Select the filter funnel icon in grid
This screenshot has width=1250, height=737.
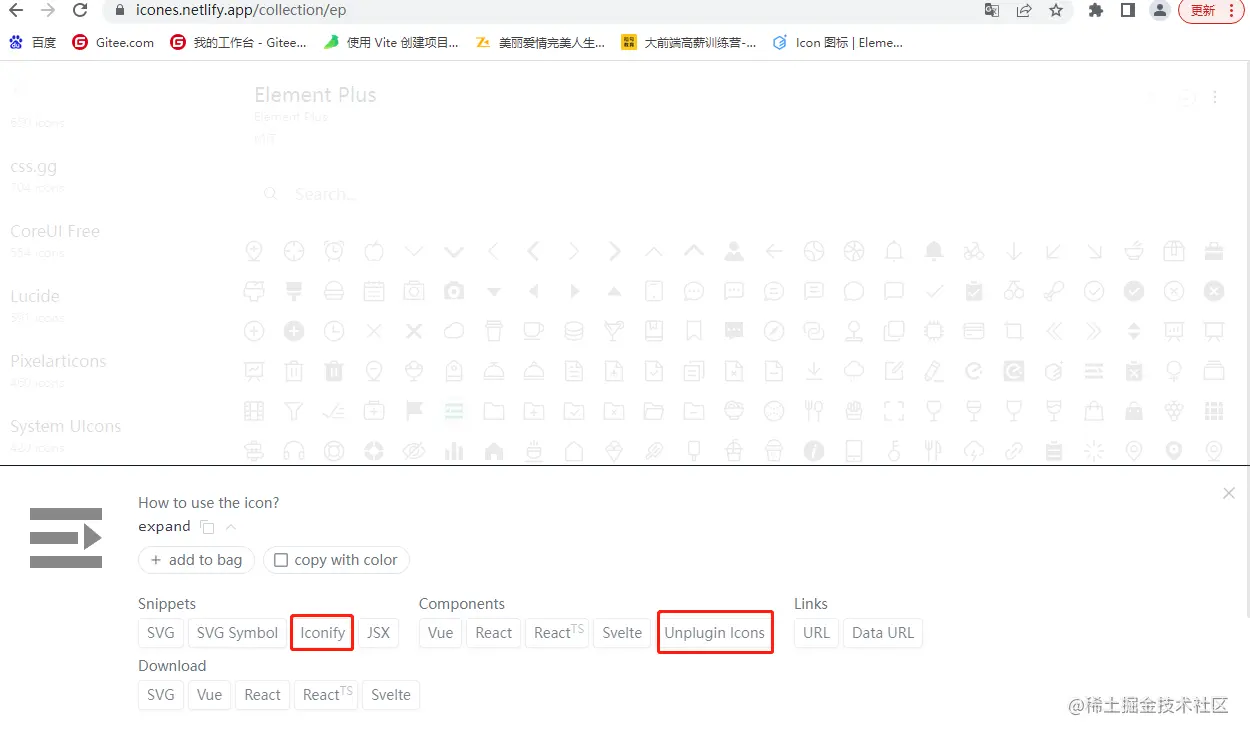[294, 411]
